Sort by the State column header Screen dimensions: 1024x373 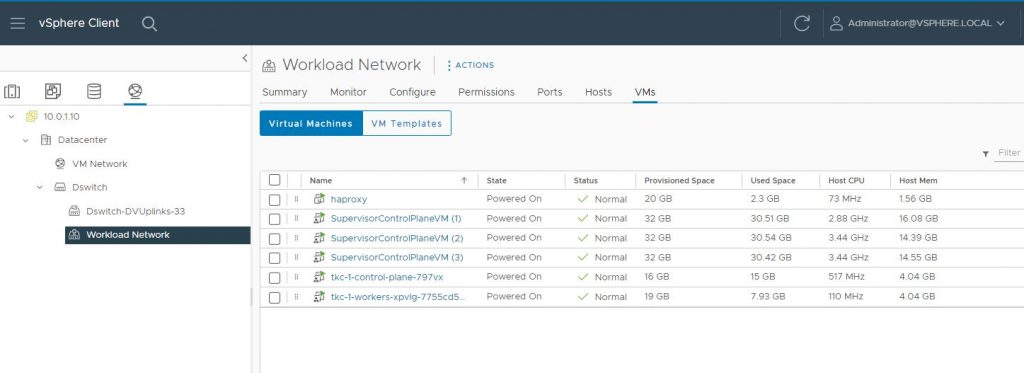pos(496,180)
